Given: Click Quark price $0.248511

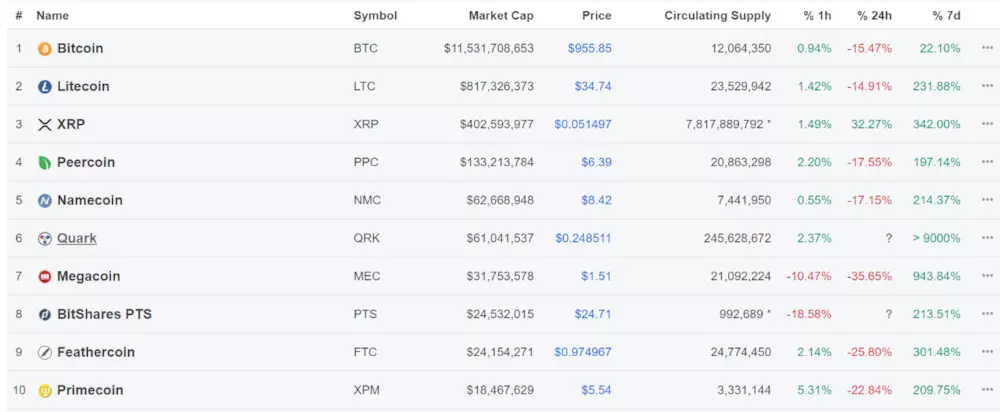Looking at the screenshot, I should (x=583, y=238).
